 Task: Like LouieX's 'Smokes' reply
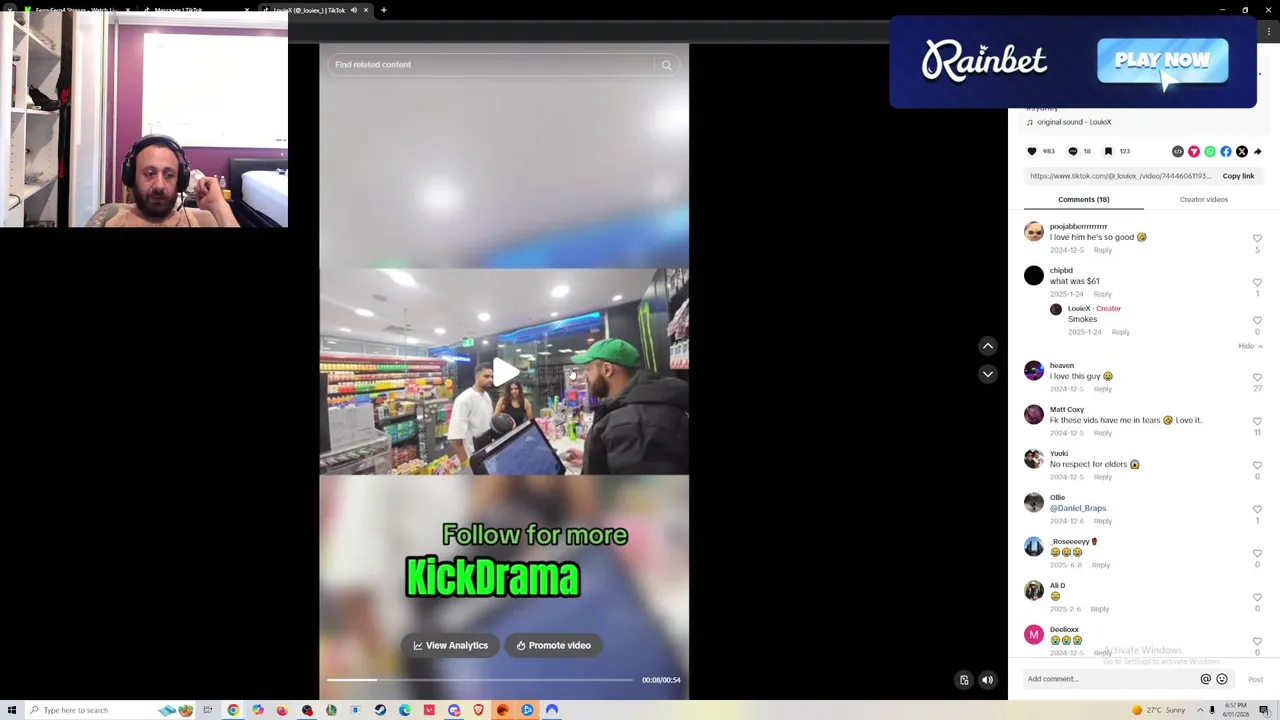[1257, 321]
